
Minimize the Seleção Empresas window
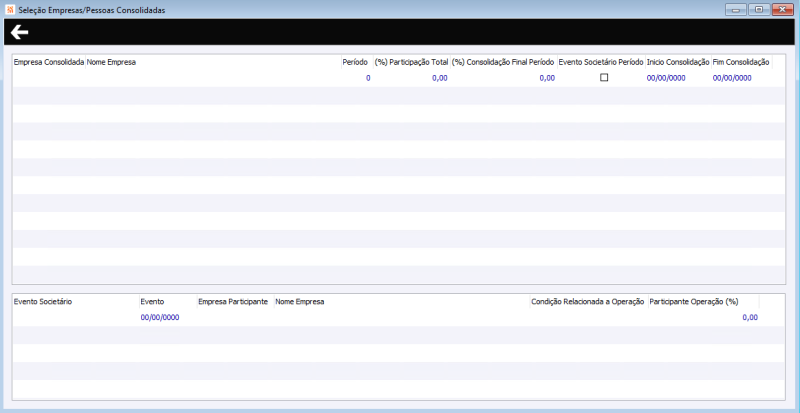pyautogui.click(x=736, y=10)
